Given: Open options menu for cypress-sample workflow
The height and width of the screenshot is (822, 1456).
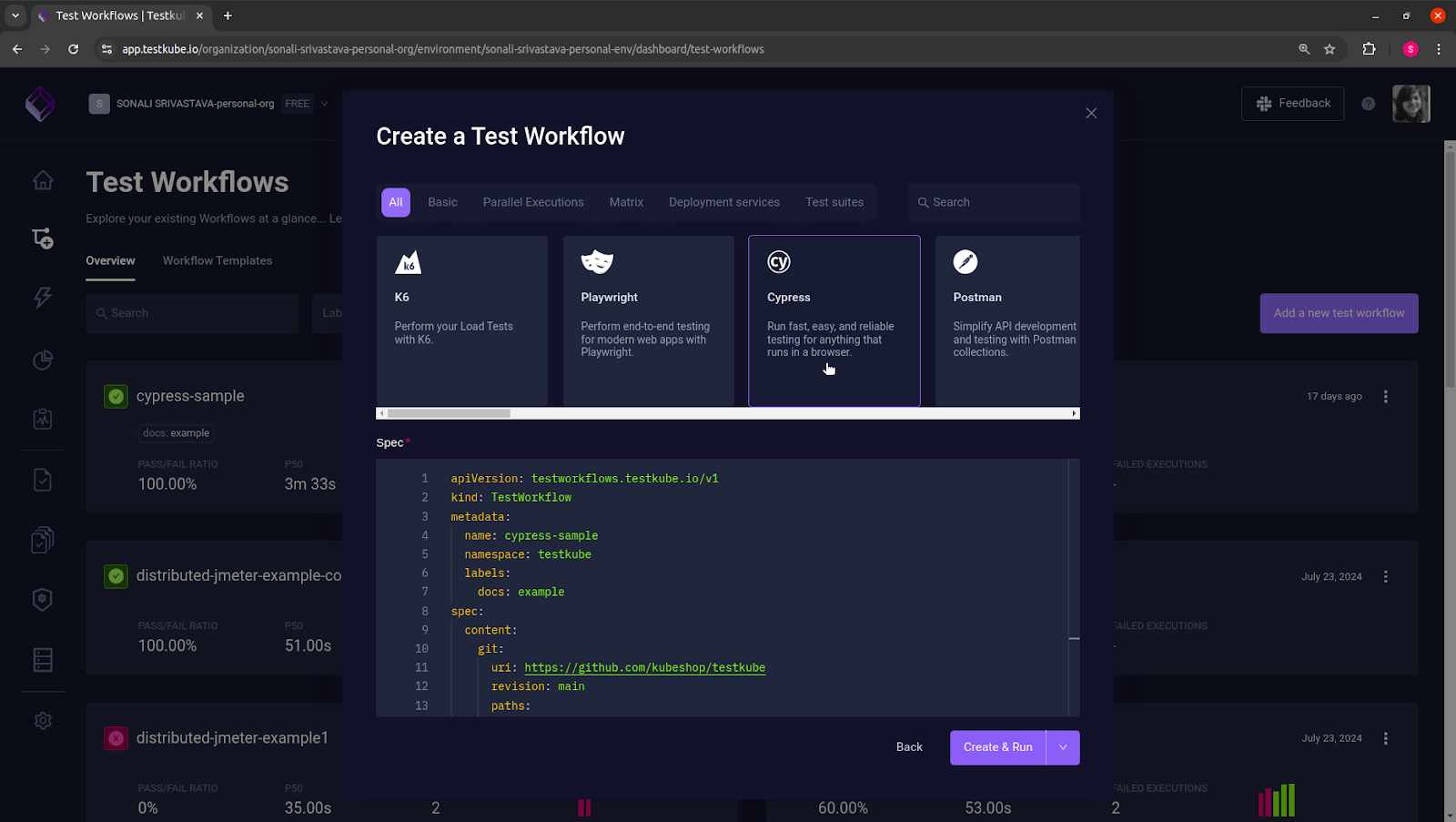Looking at the screenshot, I should (1386, 397).
